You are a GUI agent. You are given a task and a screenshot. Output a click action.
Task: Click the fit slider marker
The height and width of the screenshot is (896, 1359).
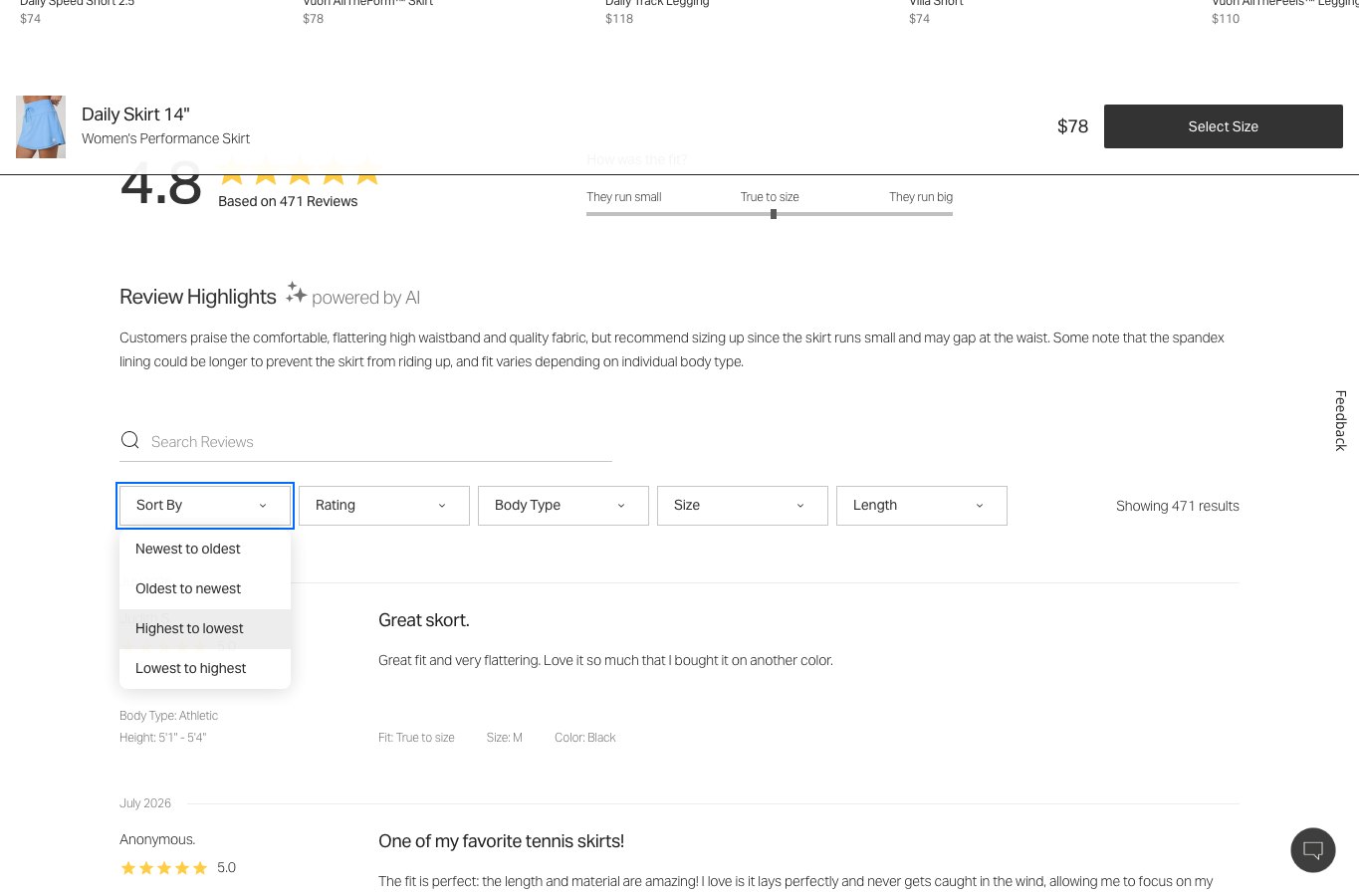(774, 214)
